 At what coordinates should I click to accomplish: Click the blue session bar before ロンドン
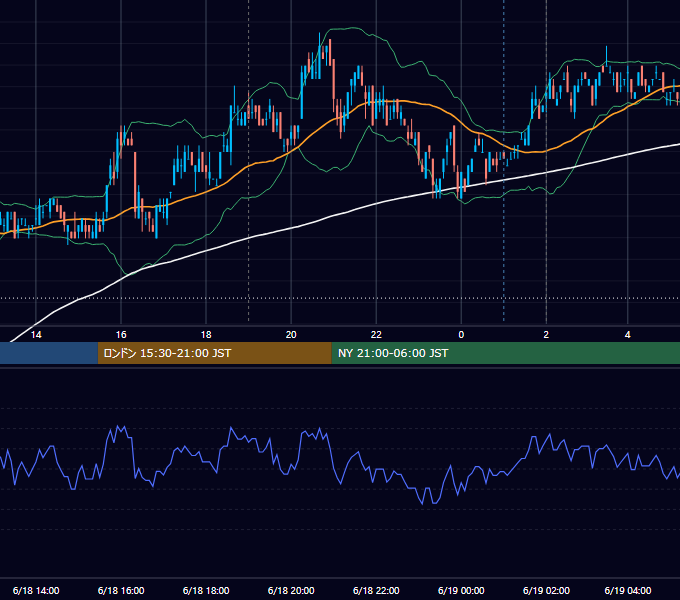pyautogui.click(x=49, y=353)
